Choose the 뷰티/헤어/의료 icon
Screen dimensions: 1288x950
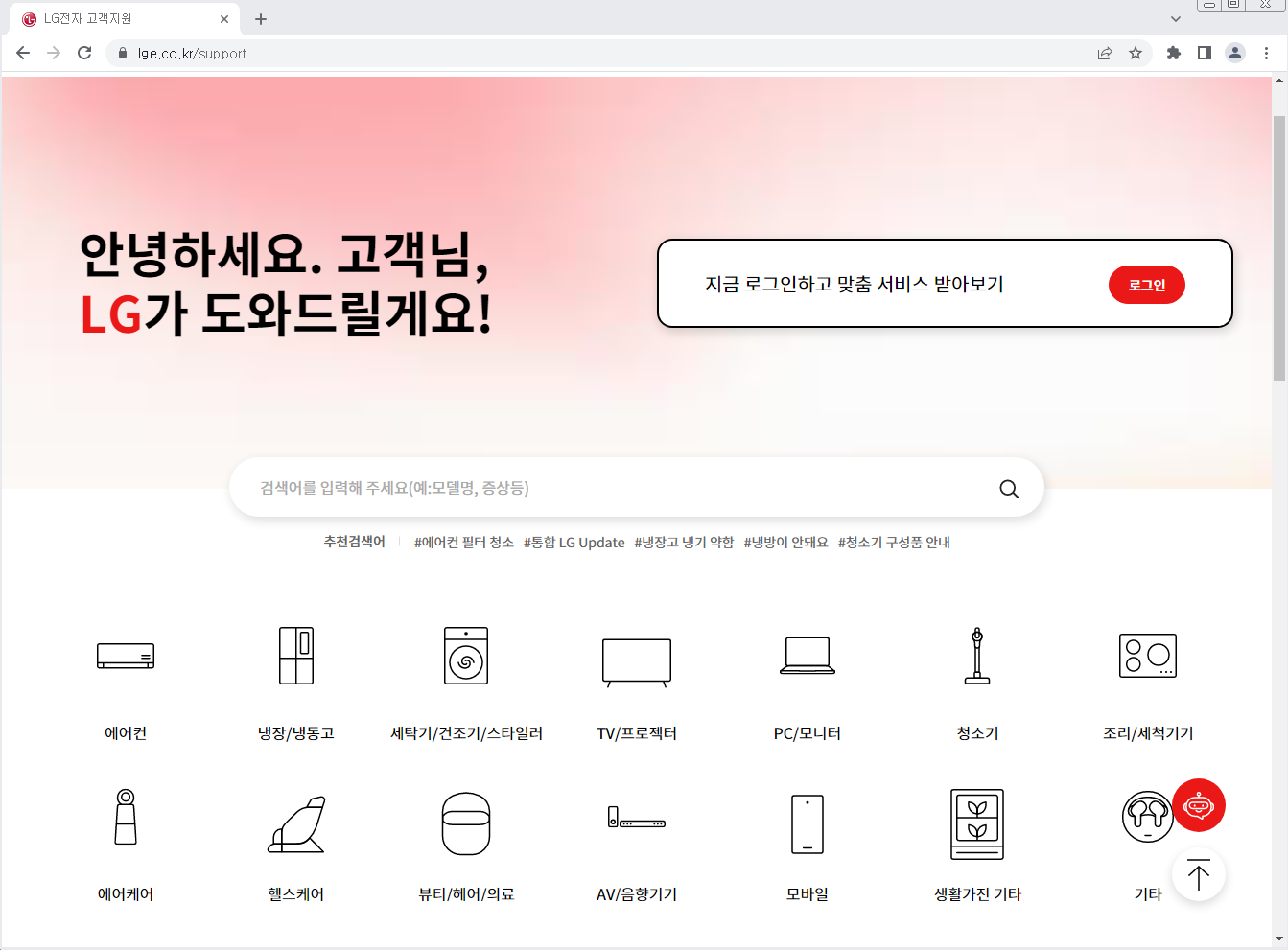pyautogui.click(x=466, y=823)
